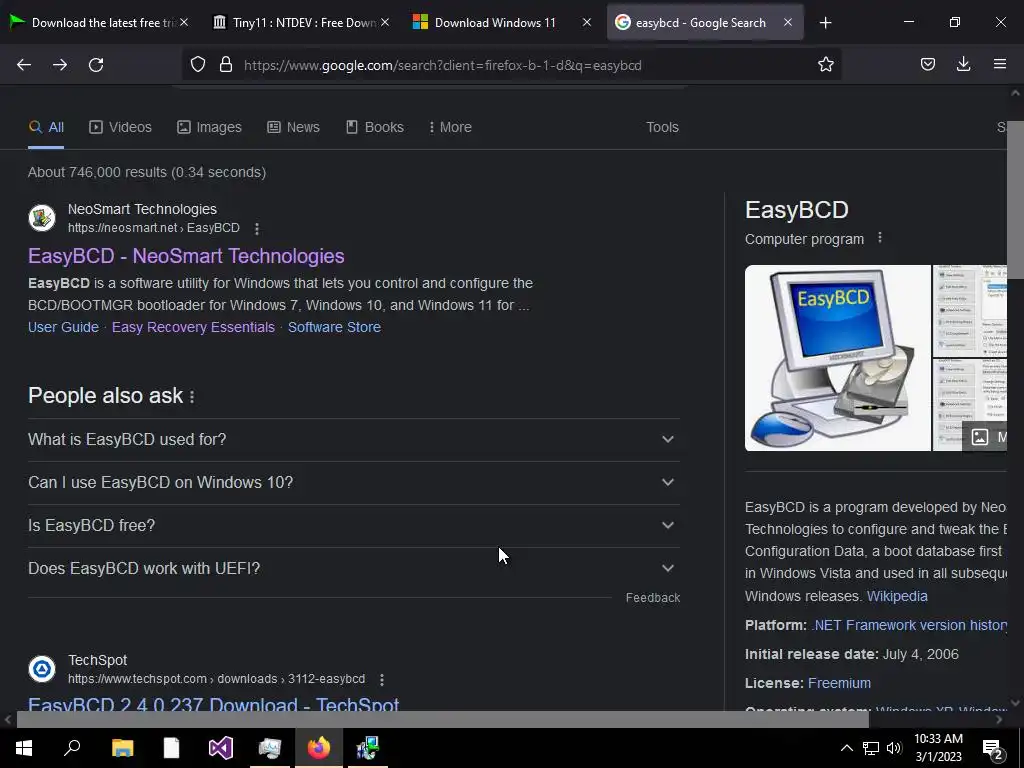Open the Freemium license link
This screenshot has height=768, width=1024.
[x=839, y=683]
